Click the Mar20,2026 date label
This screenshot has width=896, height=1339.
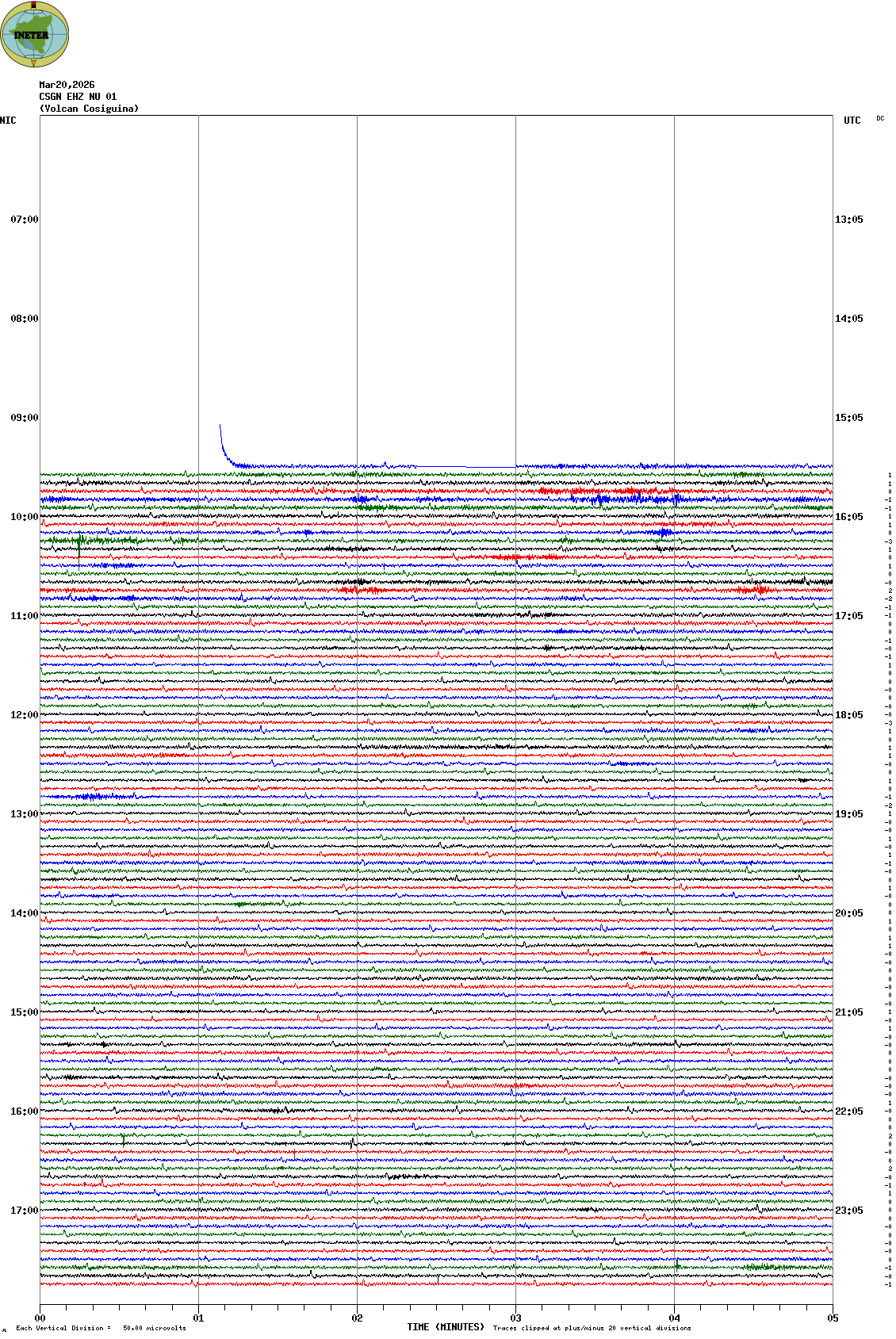(67, 85)
